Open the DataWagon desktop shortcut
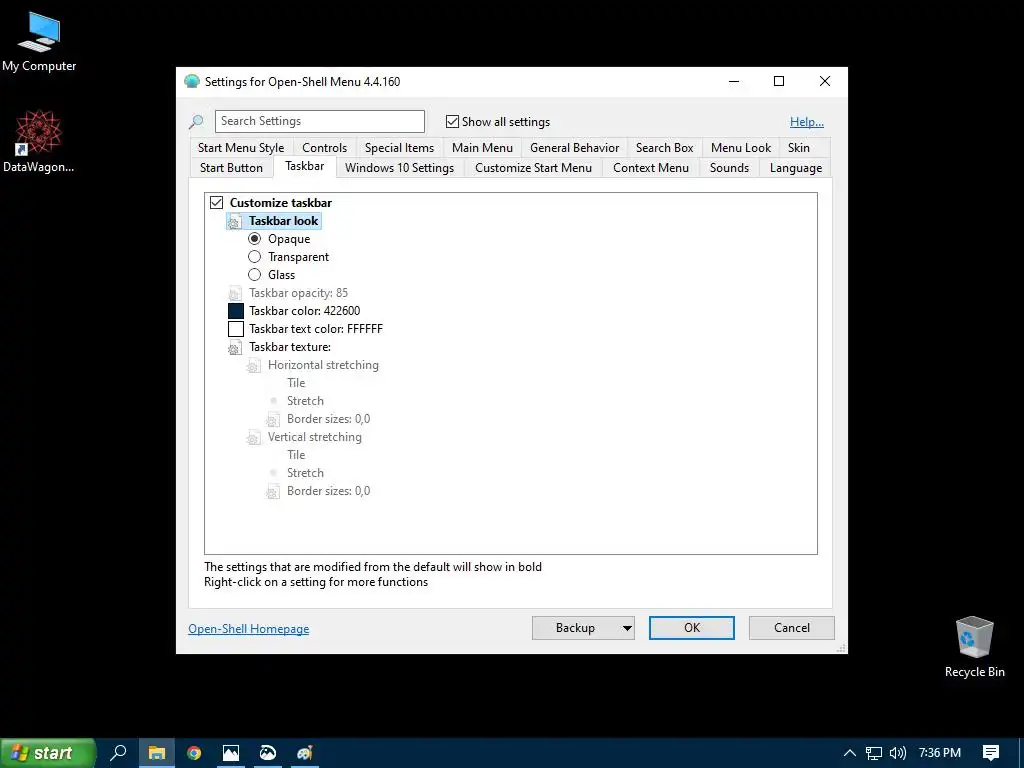Image resolution: width=1024 pixels, height=768 pixels. [x=39, y=142]
